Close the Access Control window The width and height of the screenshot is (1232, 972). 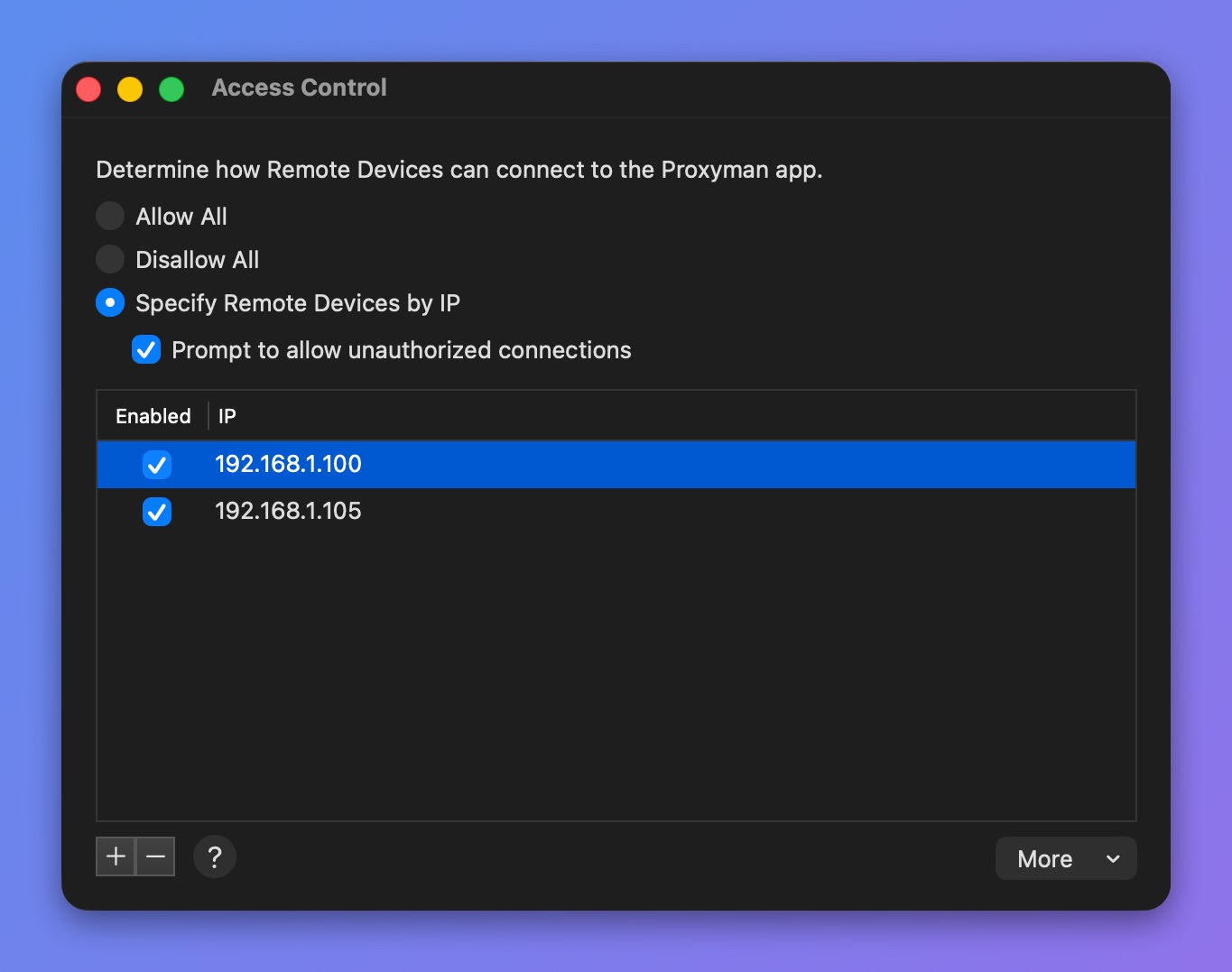coord(88,89)
